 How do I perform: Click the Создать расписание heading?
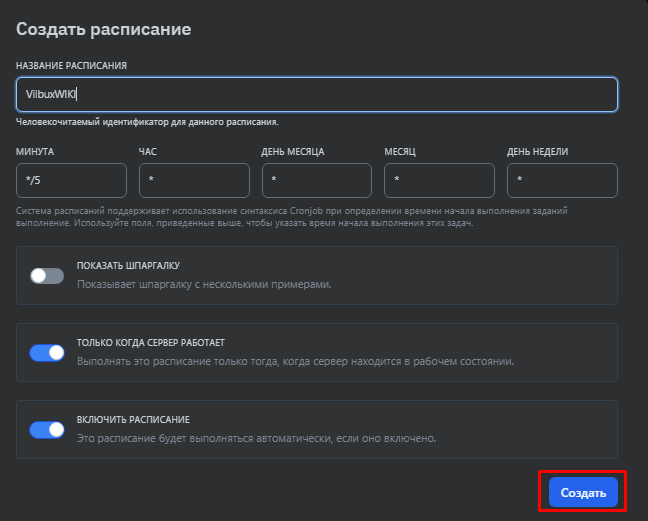point(103,29)
